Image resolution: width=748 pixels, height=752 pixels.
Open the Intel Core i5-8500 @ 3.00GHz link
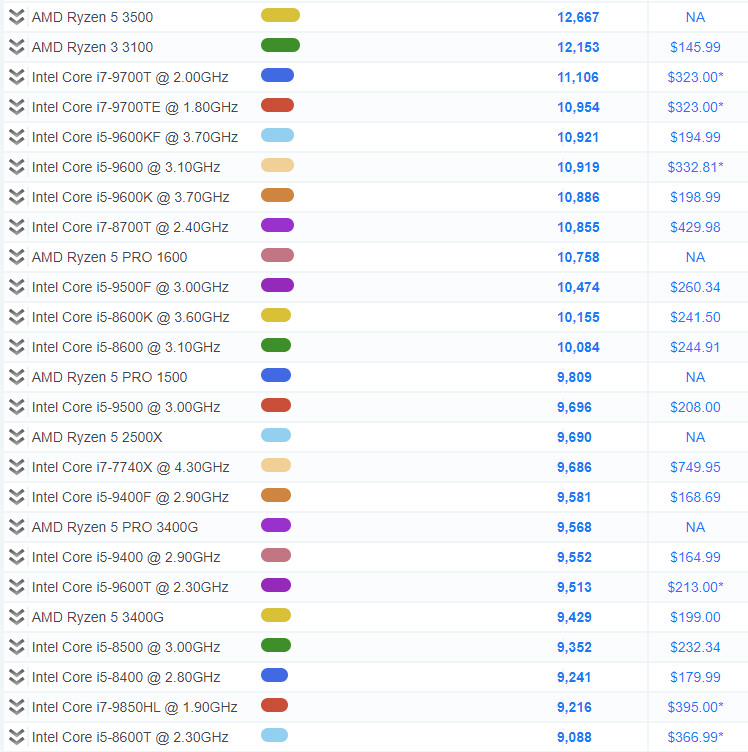[126, 647]
